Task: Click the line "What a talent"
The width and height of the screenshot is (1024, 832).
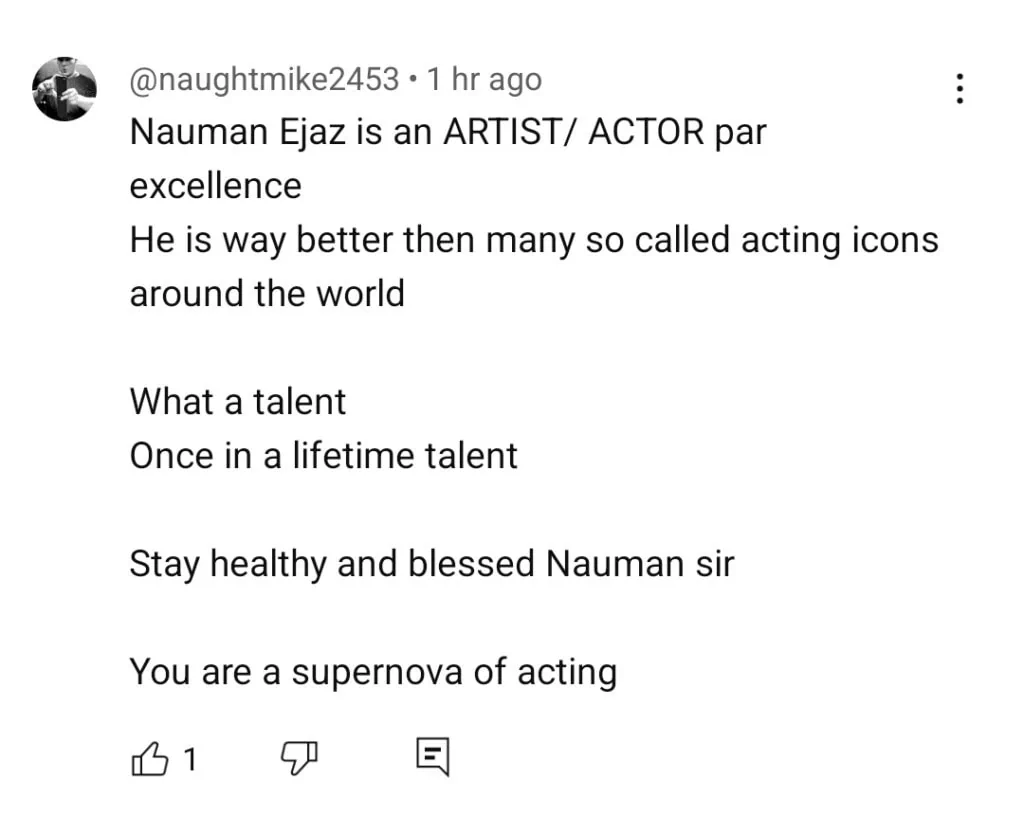Action: point(237,402)
